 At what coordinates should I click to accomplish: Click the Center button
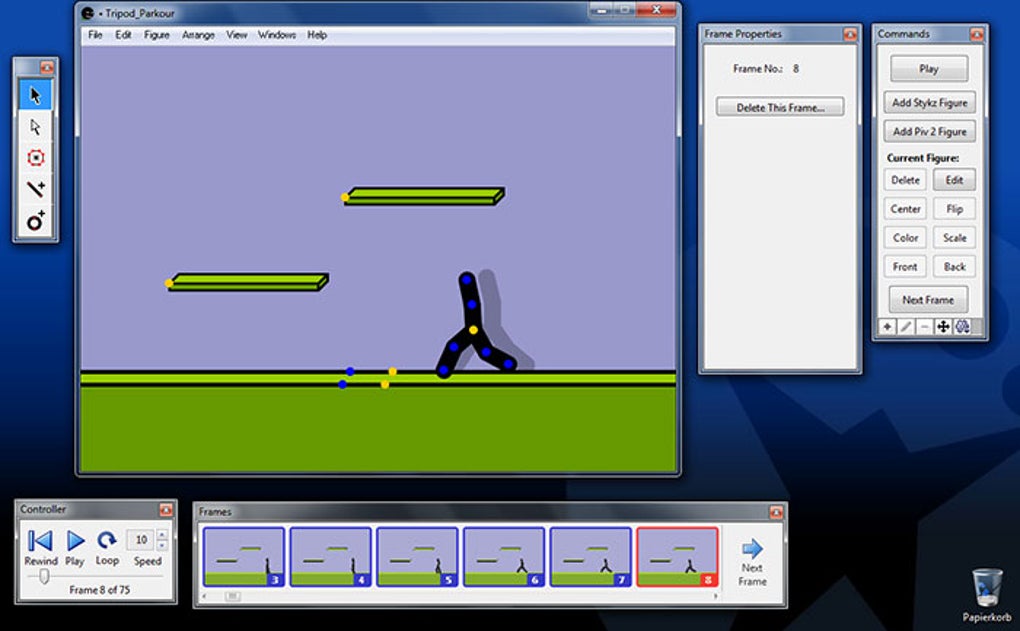pos(905,209)
